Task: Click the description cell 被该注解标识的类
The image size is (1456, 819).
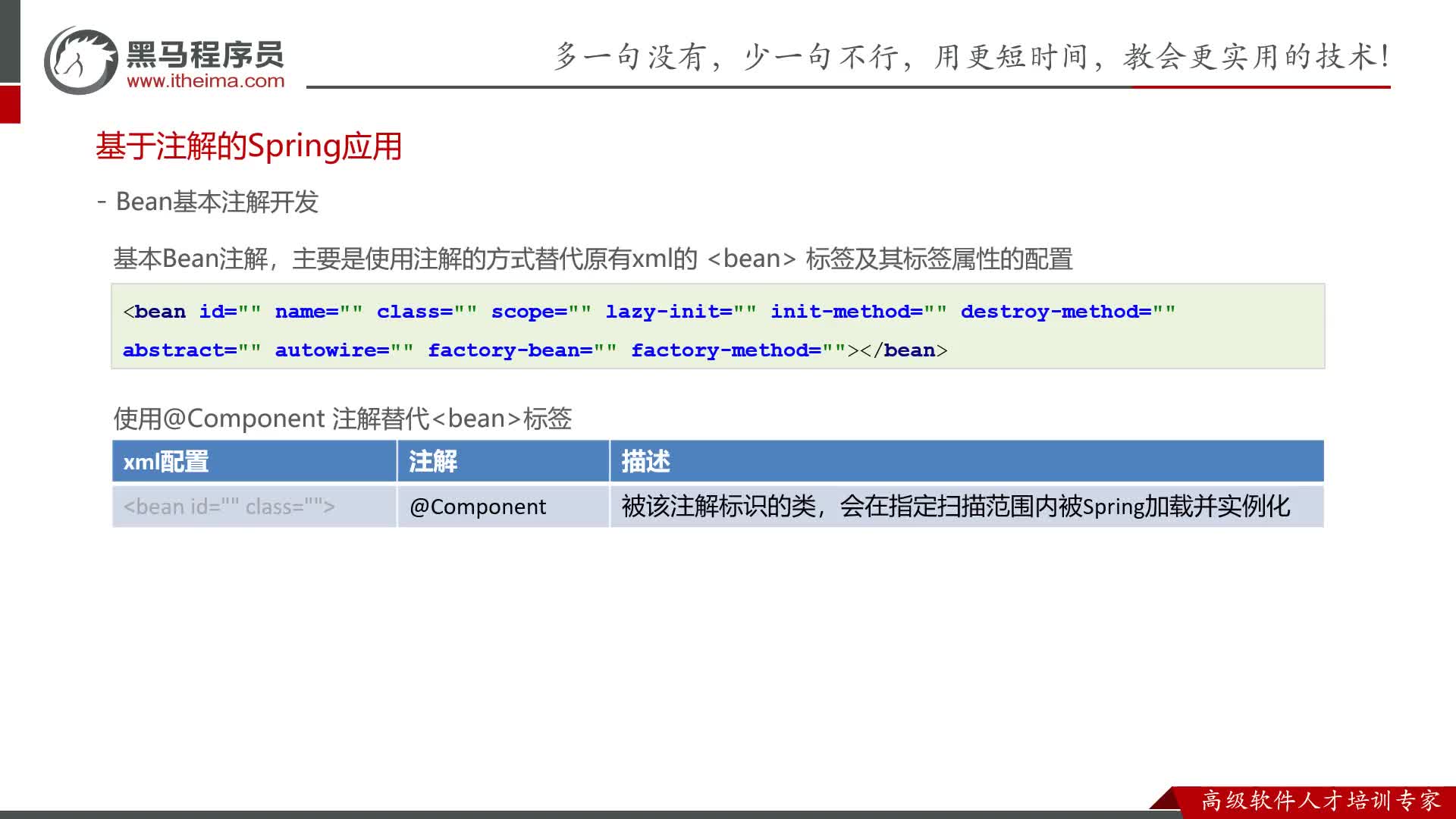Action: (x=967, y=507)
